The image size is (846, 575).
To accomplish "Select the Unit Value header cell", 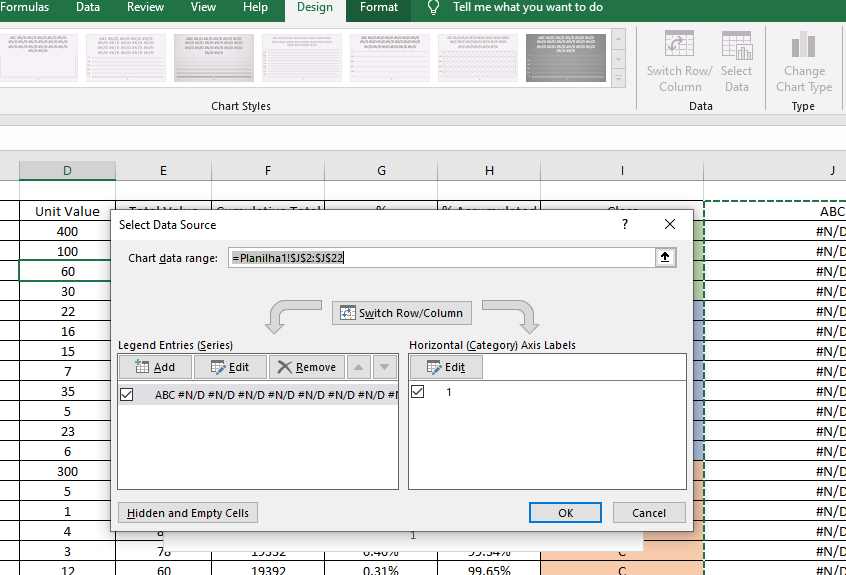I will tap(67, 211).
